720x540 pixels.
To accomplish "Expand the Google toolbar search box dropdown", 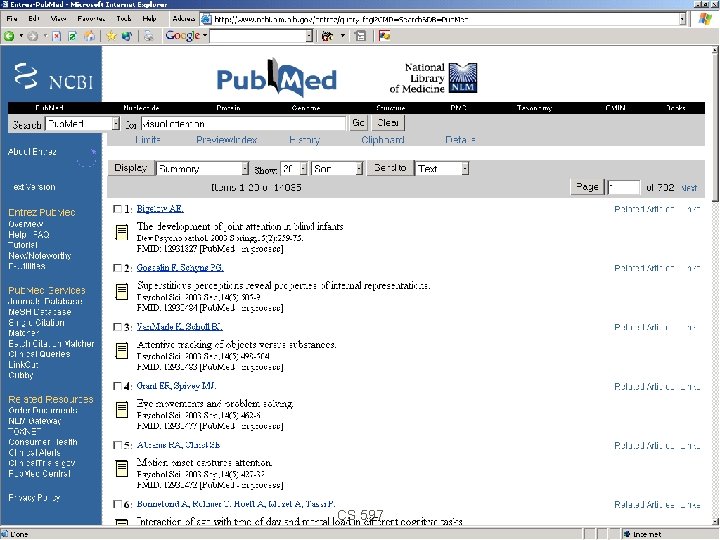I will coord(309,36).
